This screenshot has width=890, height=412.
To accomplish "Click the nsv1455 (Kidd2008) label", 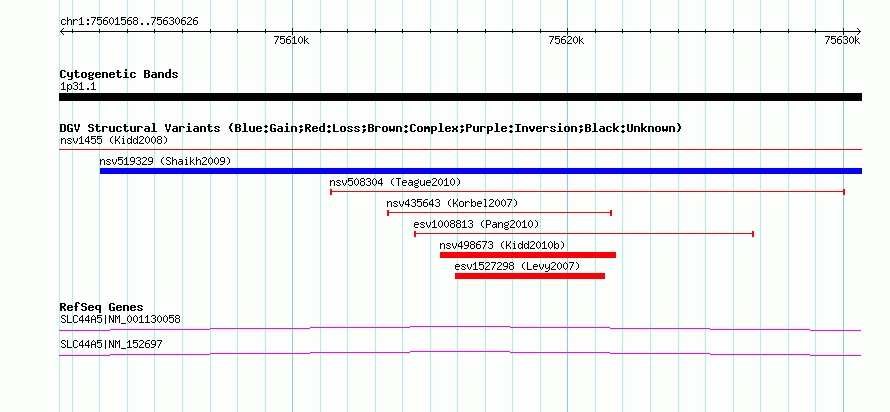I will 114,140.
